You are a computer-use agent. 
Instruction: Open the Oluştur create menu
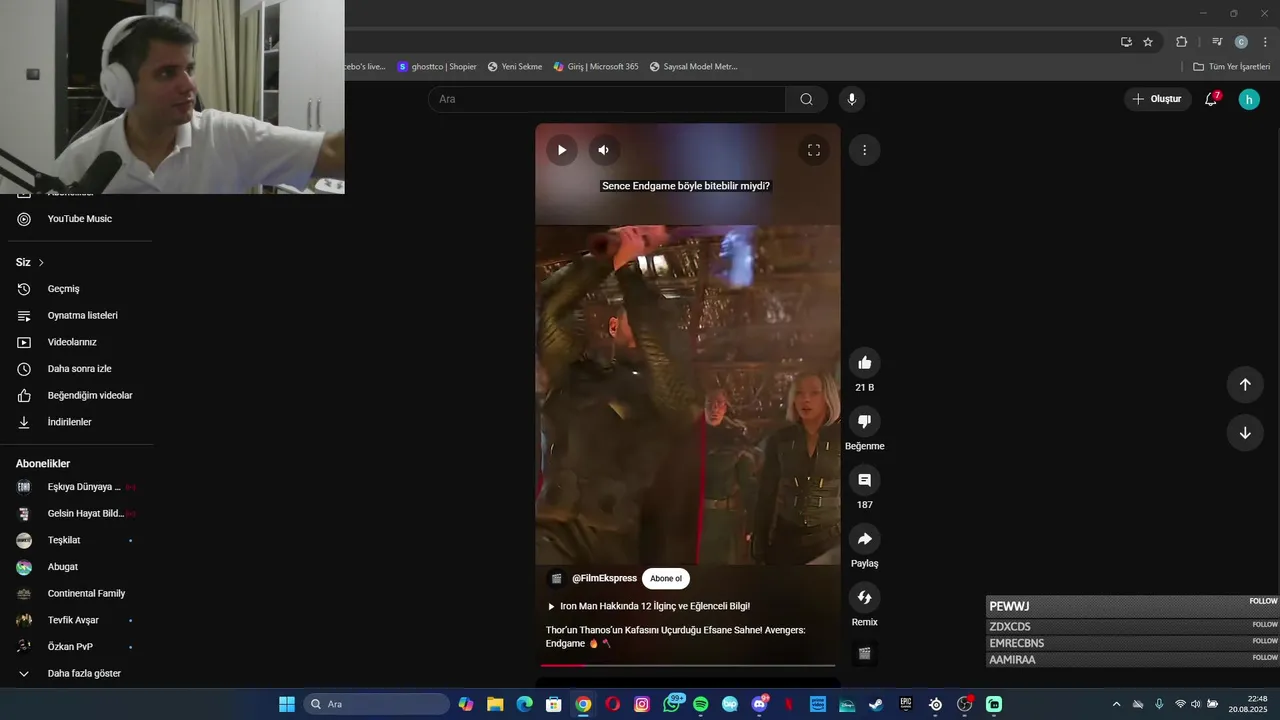1157,99
